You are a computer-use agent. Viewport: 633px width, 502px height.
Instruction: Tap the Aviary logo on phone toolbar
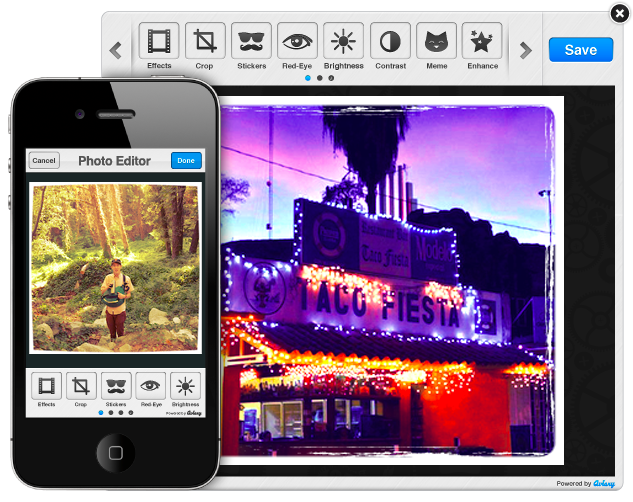coord(194,413)
